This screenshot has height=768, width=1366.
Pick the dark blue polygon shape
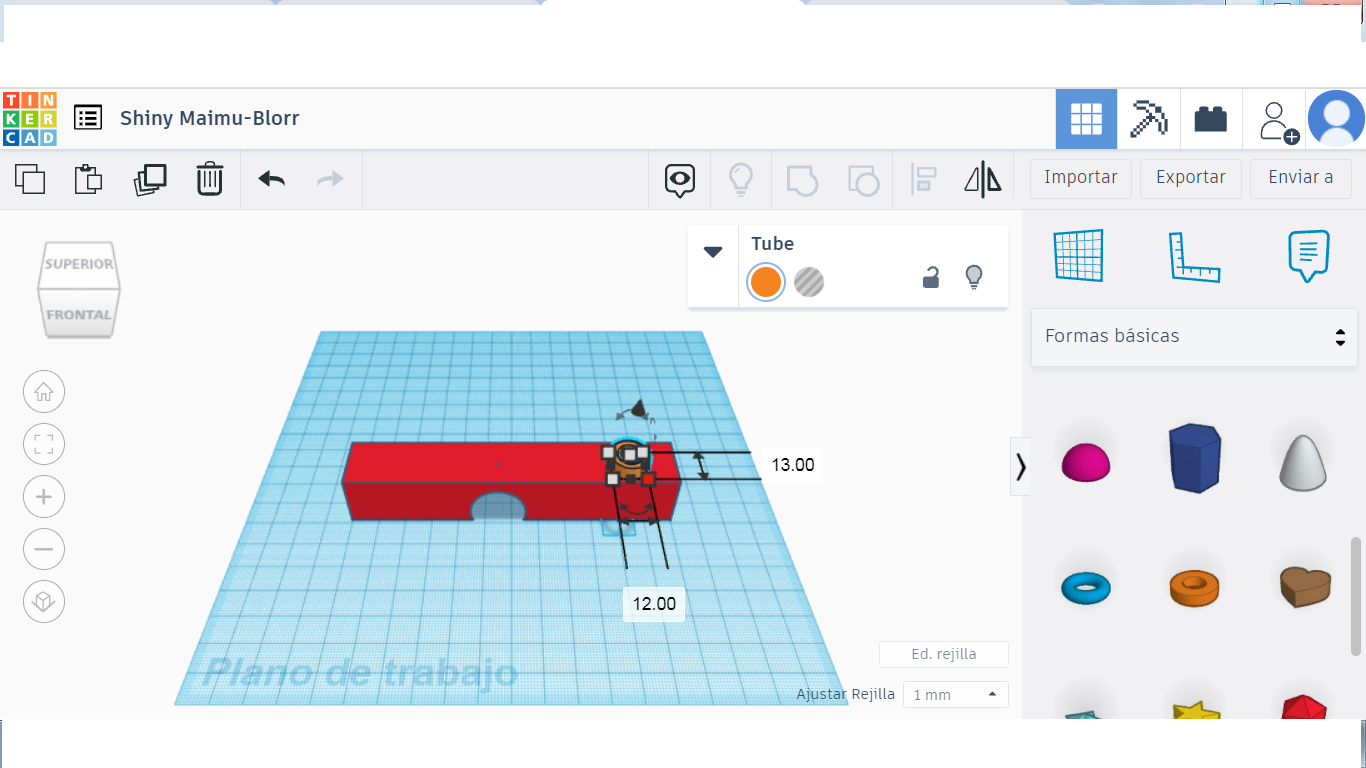(x=1195, y=458)
